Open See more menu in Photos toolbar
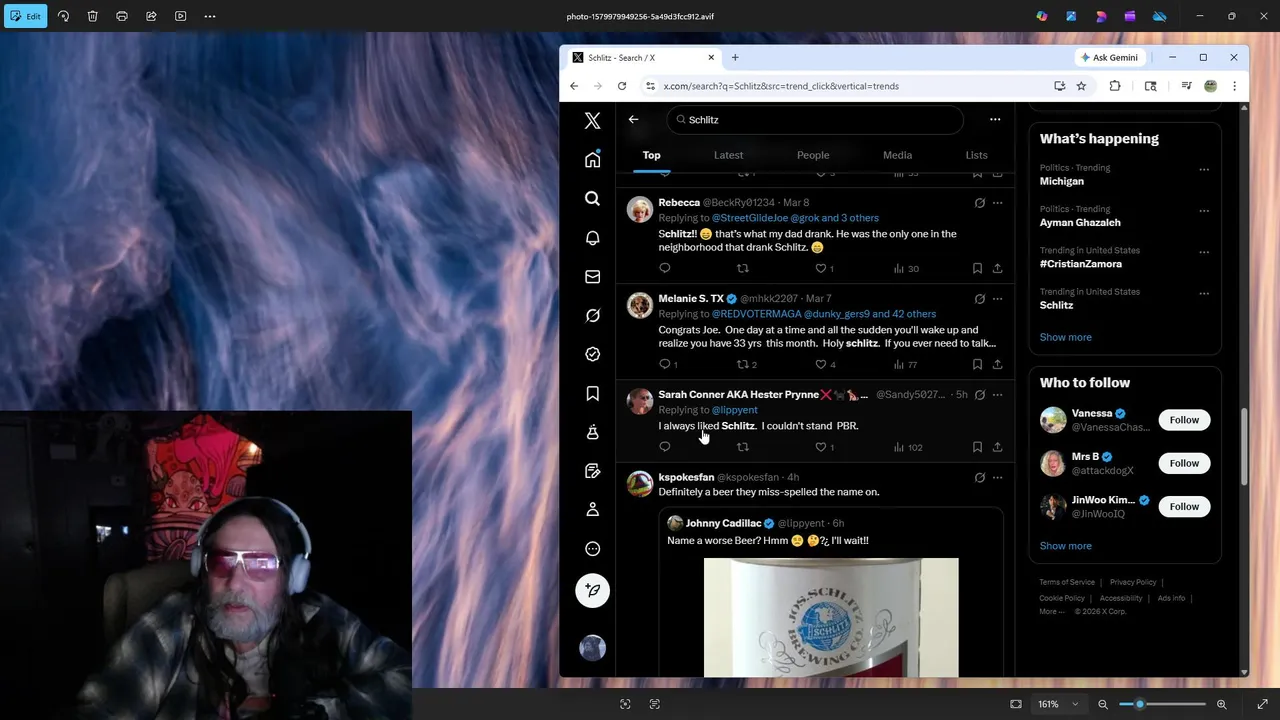Image resolution: width=1280 pixels, height=720 pixels. tap(210, 16)
